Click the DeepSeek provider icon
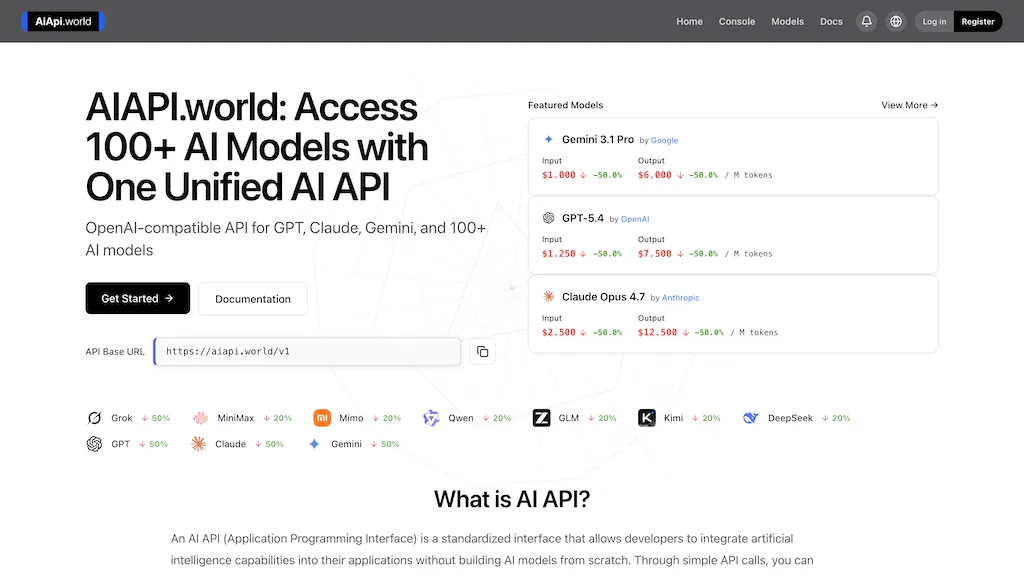Image resolution: width=1024 pixels, height=576 pixels. coord(750,418)
